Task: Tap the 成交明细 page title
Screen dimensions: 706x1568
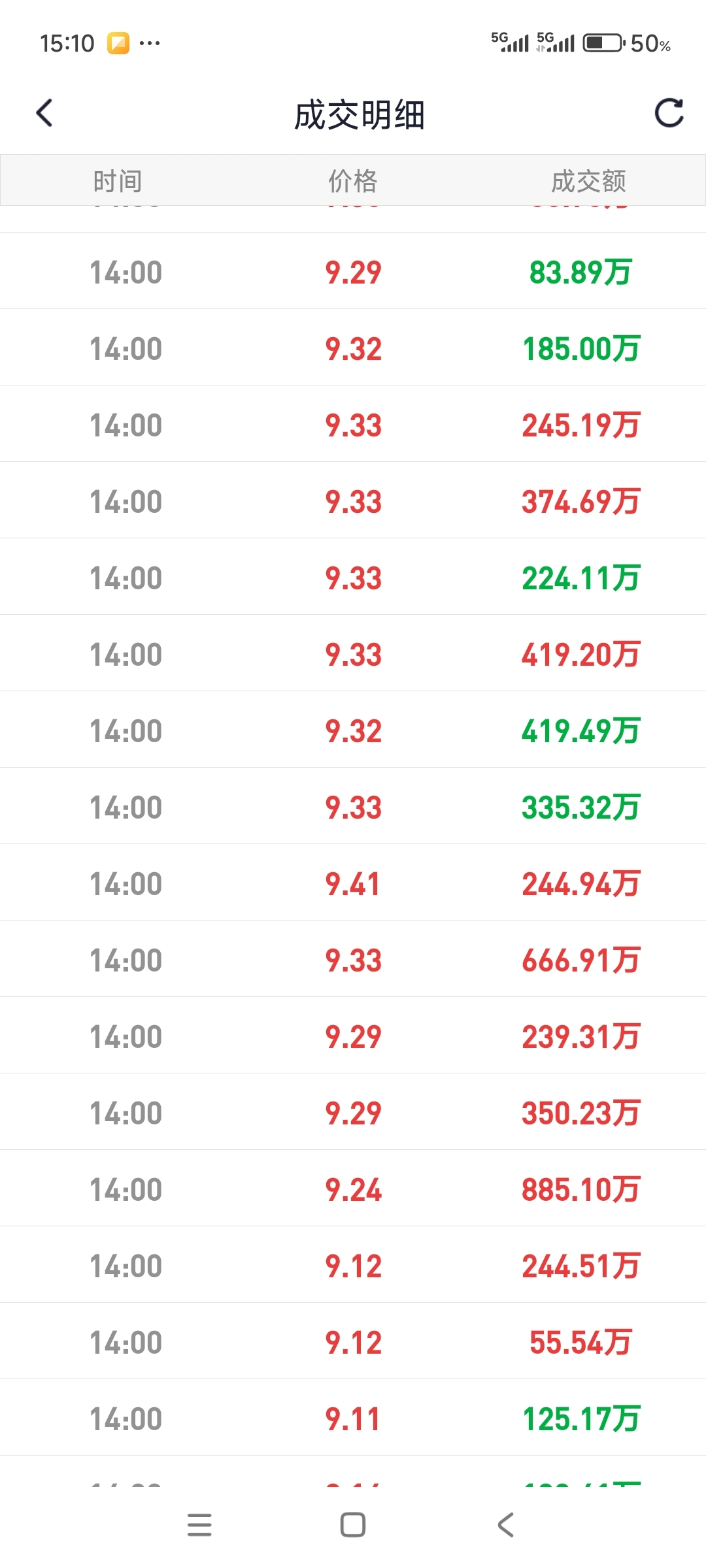Action: tap(360, 115)
